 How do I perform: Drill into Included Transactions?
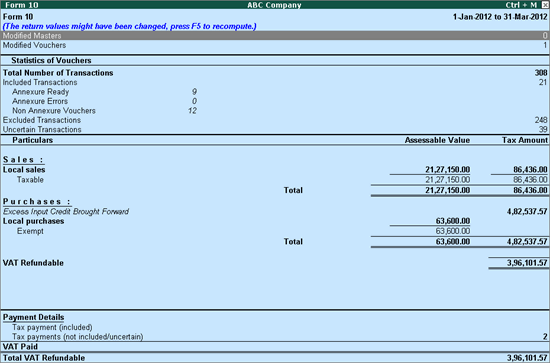coord(275,82)
